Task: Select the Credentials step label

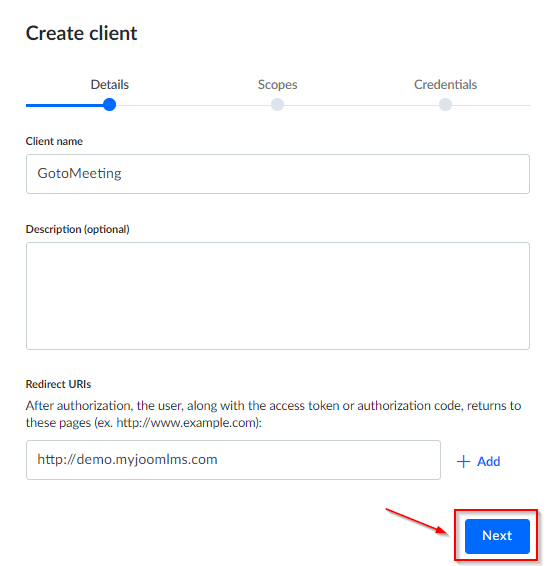Action: click(x=445, y=84)
